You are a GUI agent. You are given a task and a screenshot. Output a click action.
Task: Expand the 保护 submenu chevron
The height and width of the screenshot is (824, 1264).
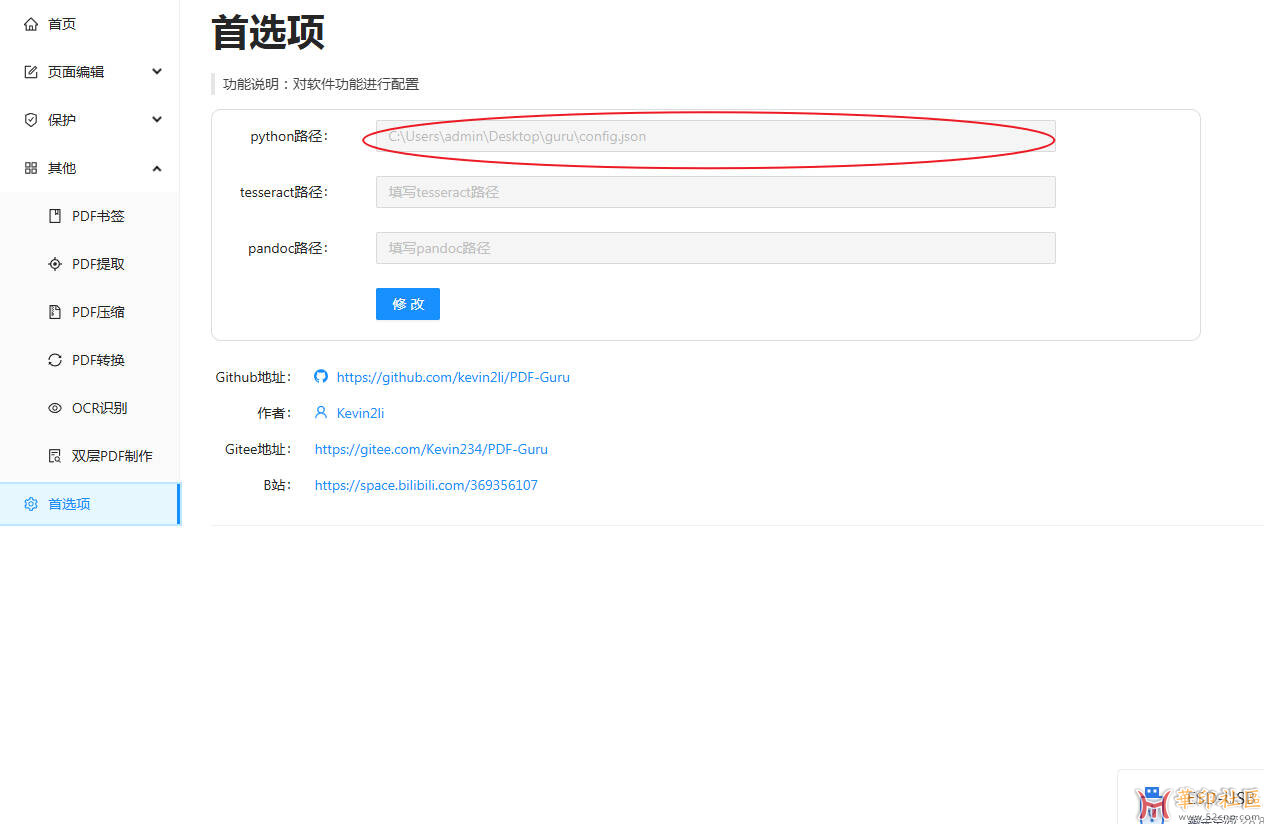tap(157, 120)
